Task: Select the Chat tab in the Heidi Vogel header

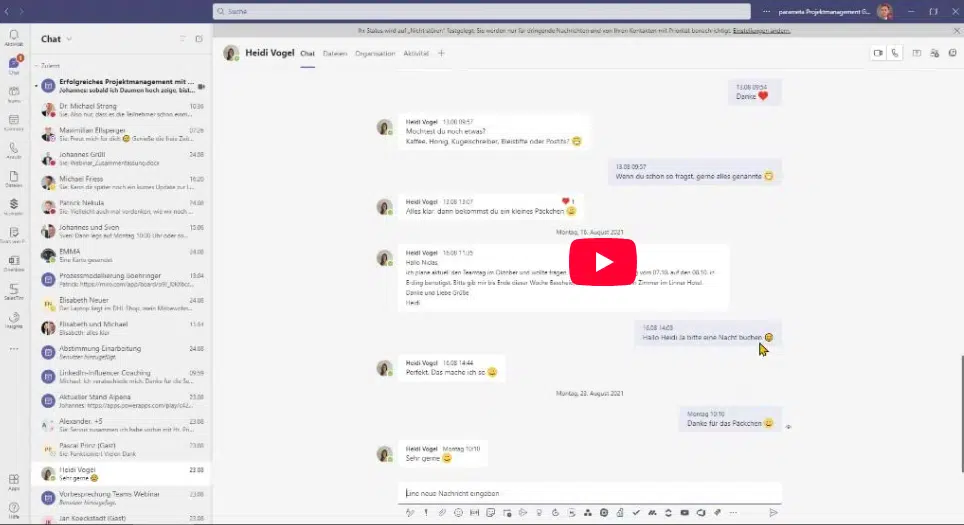Action: (x=307, y=53)
